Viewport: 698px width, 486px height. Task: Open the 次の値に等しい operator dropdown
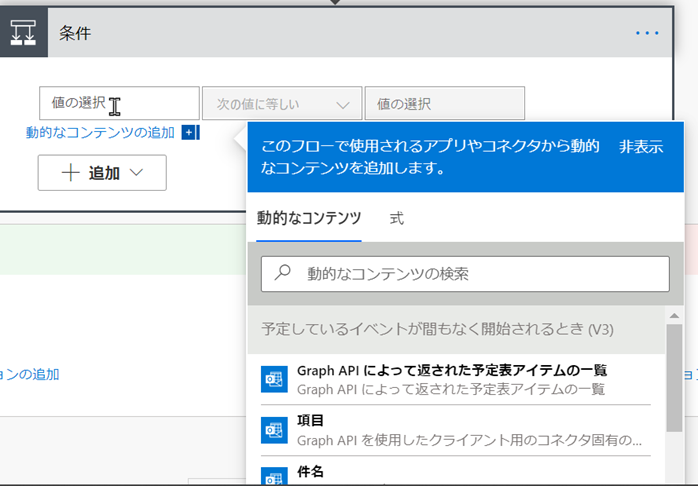[282, 104]
